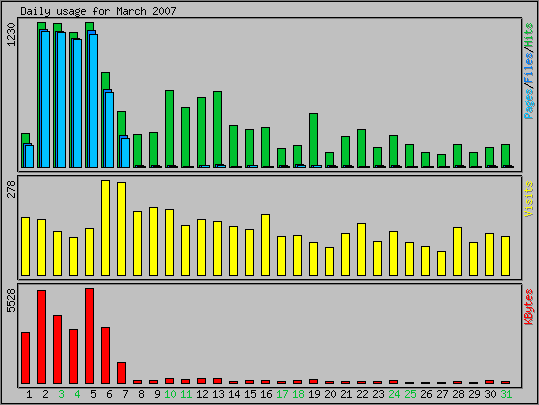The width and height of the screenshot is (539, 405).
Task: Click the visits scale value 278
Action: tap(11, 189)
